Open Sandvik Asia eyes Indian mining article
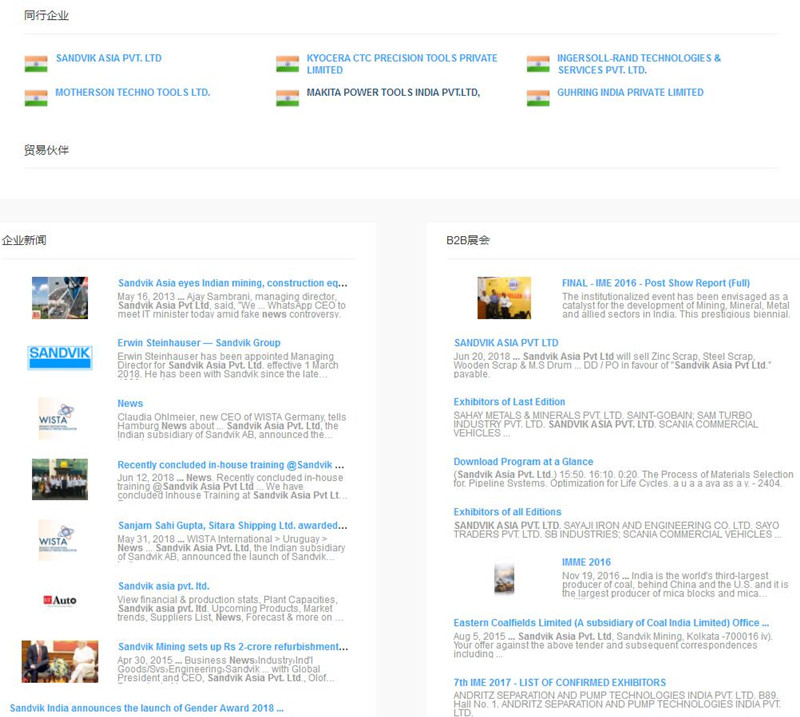800x717 pixels. pos(232,284)
